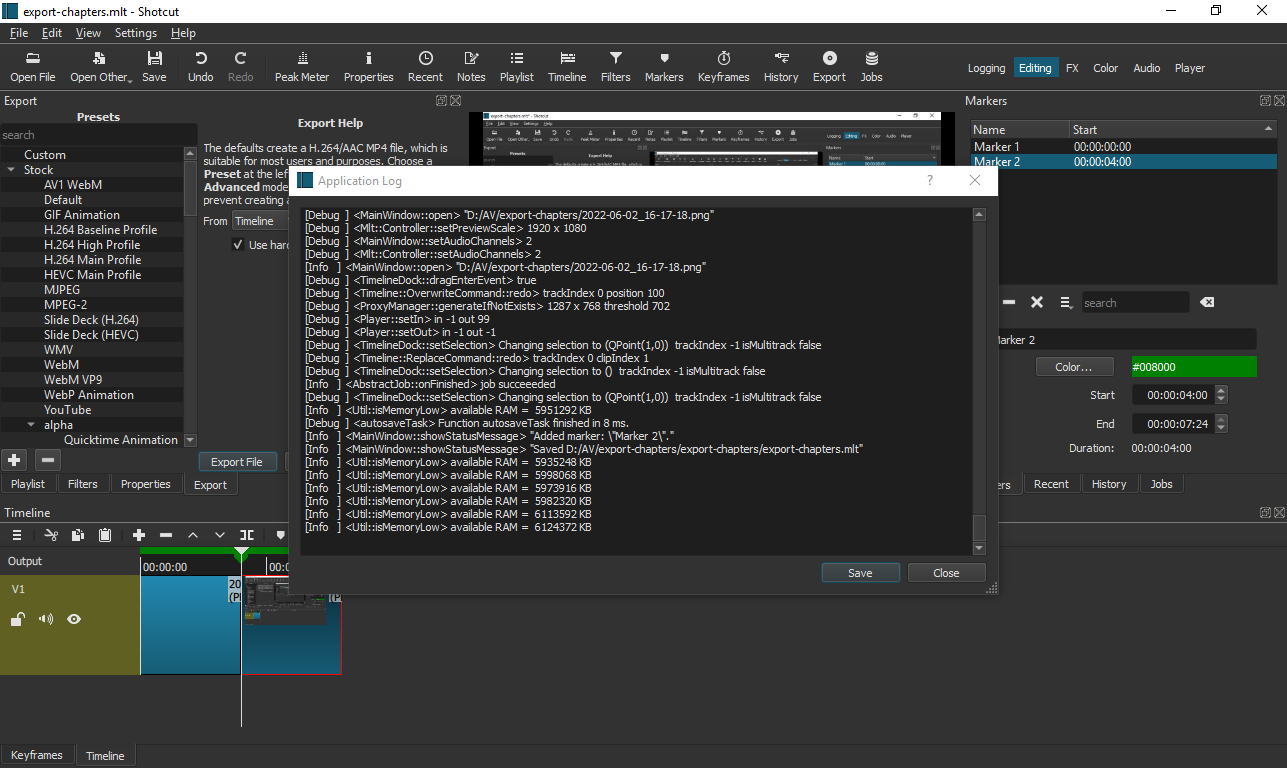The width and height of the screenshot is (1287, 768).
Task: Open the From Timeline dropdown
Action: [x=260, y=221]
